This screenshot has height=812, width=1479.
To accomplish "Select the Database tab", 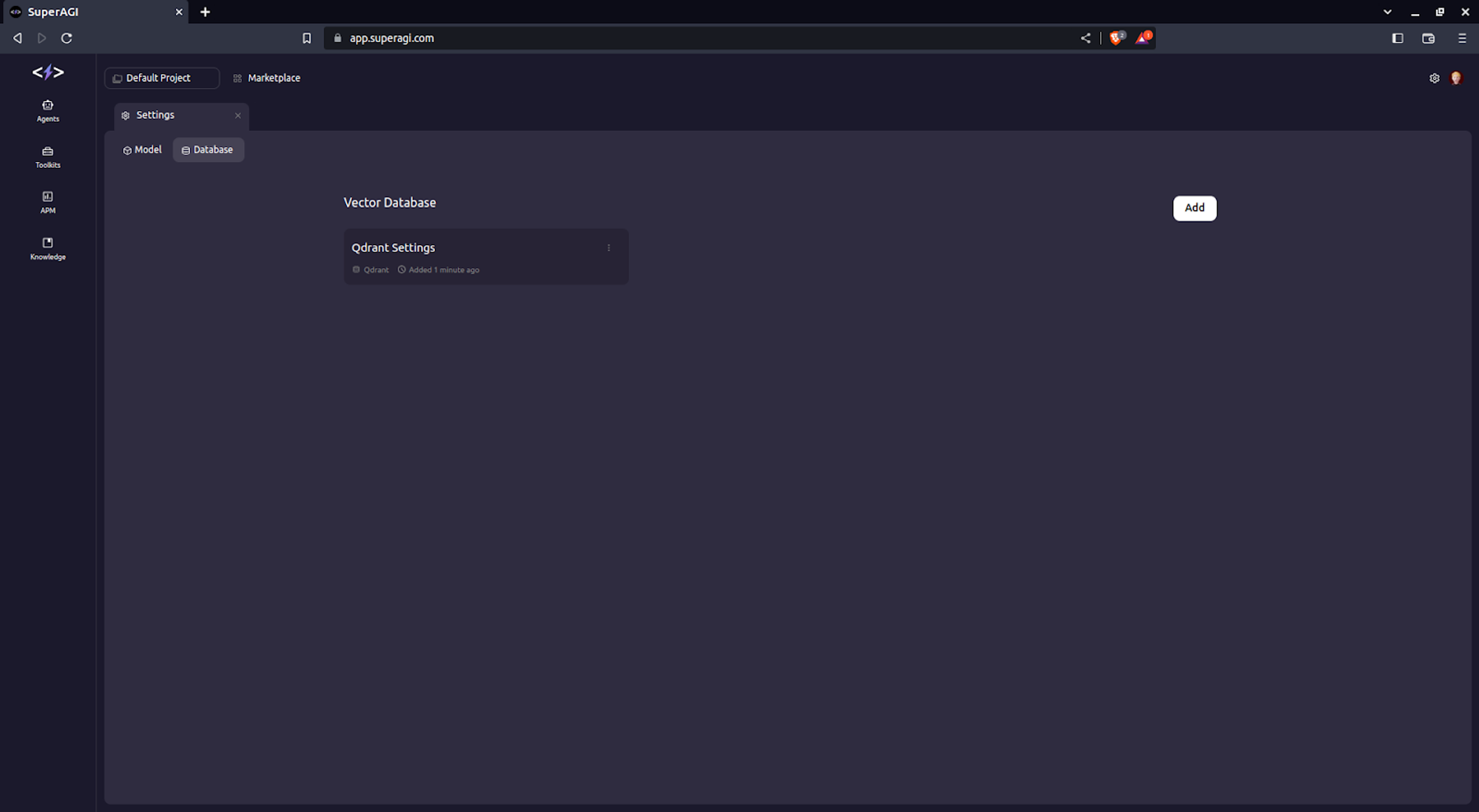I will point(208,150).
